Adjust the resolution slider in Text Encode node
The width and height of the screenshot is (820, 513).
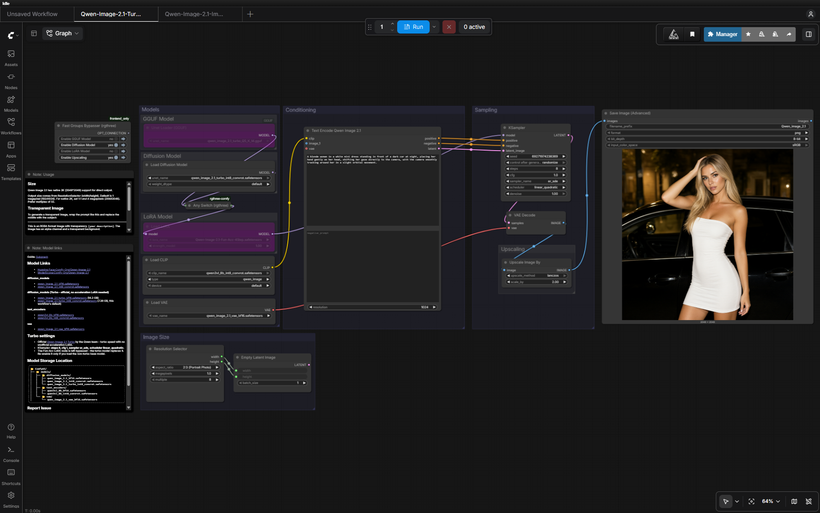372,307
